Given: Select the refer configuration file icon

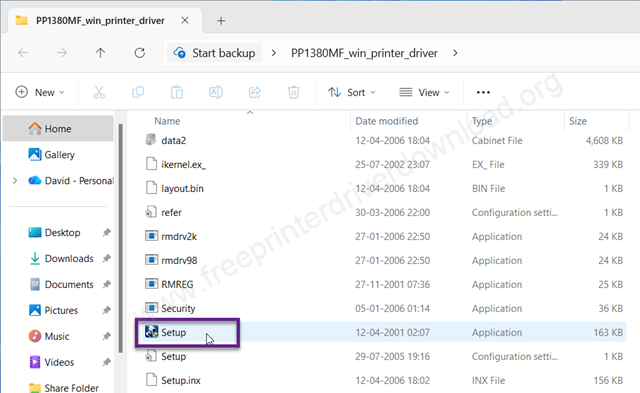Looking at the screenshot, I should 151,212.
